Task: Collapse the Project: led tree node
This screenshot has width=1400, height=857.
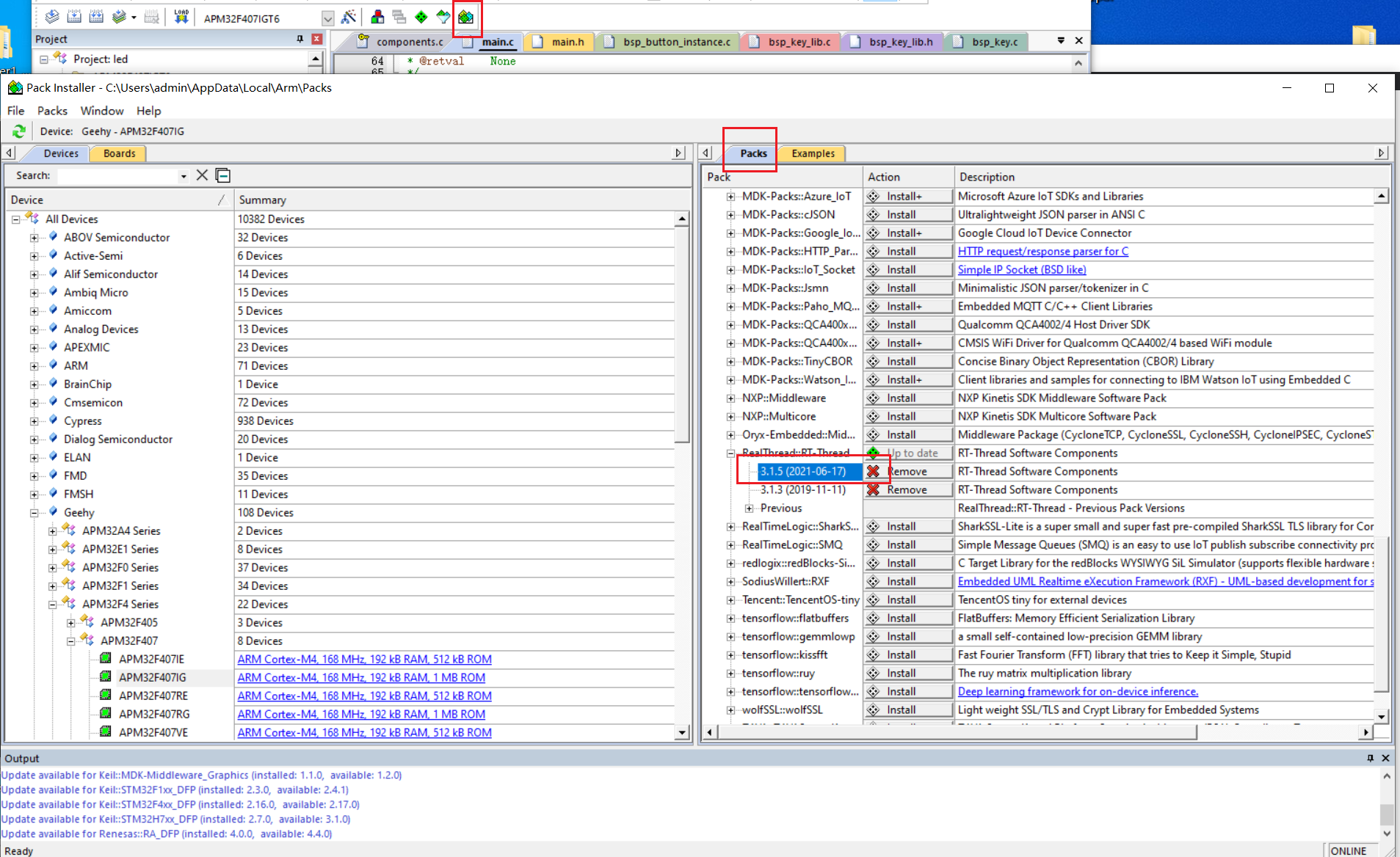Action: pos(43,59)
